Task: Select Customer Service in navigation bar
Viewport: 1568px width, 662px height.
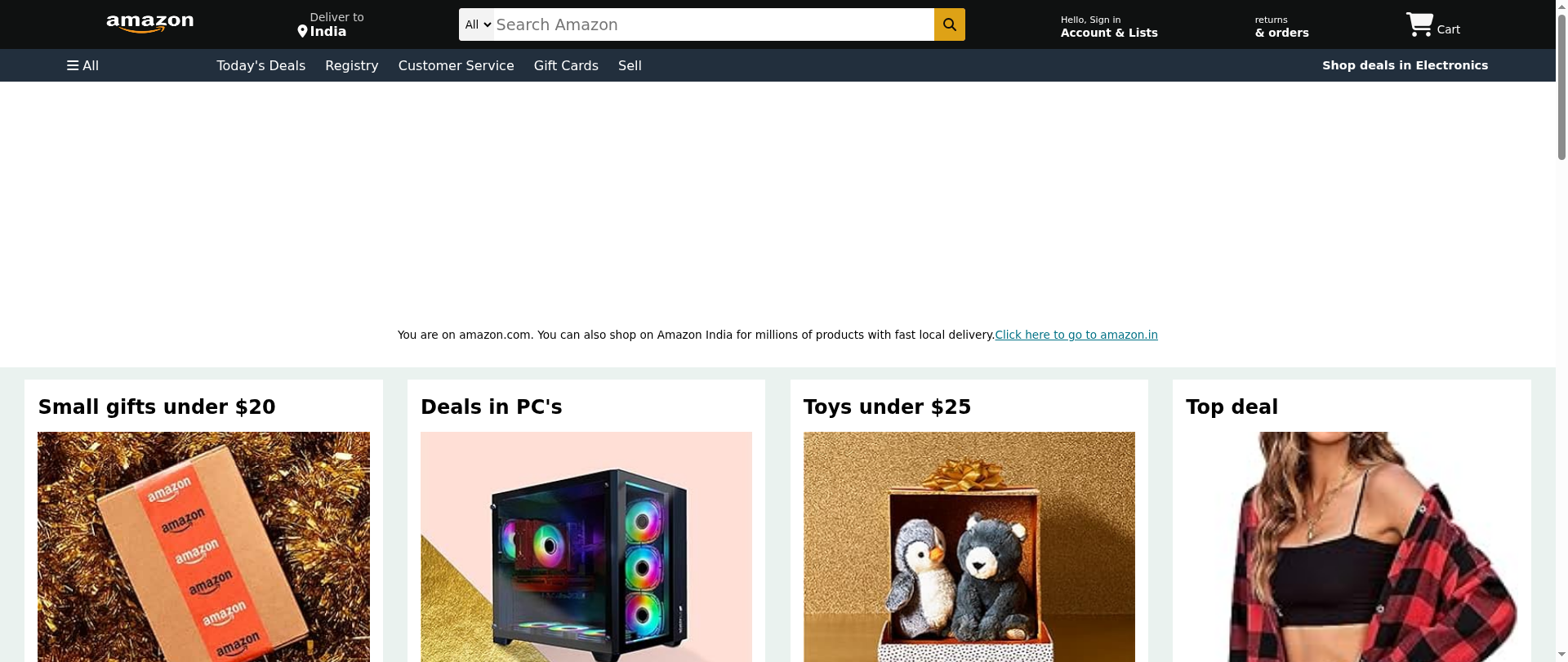Action: click(457, 65)
